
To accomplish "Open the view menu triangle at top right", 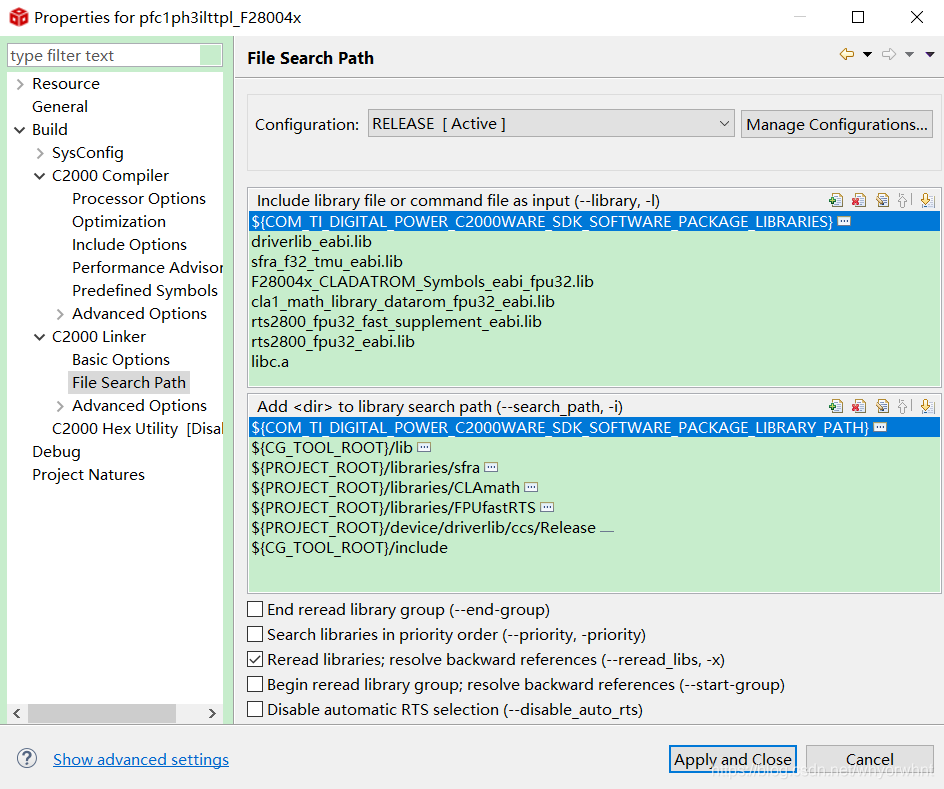I will pos(930,54).
